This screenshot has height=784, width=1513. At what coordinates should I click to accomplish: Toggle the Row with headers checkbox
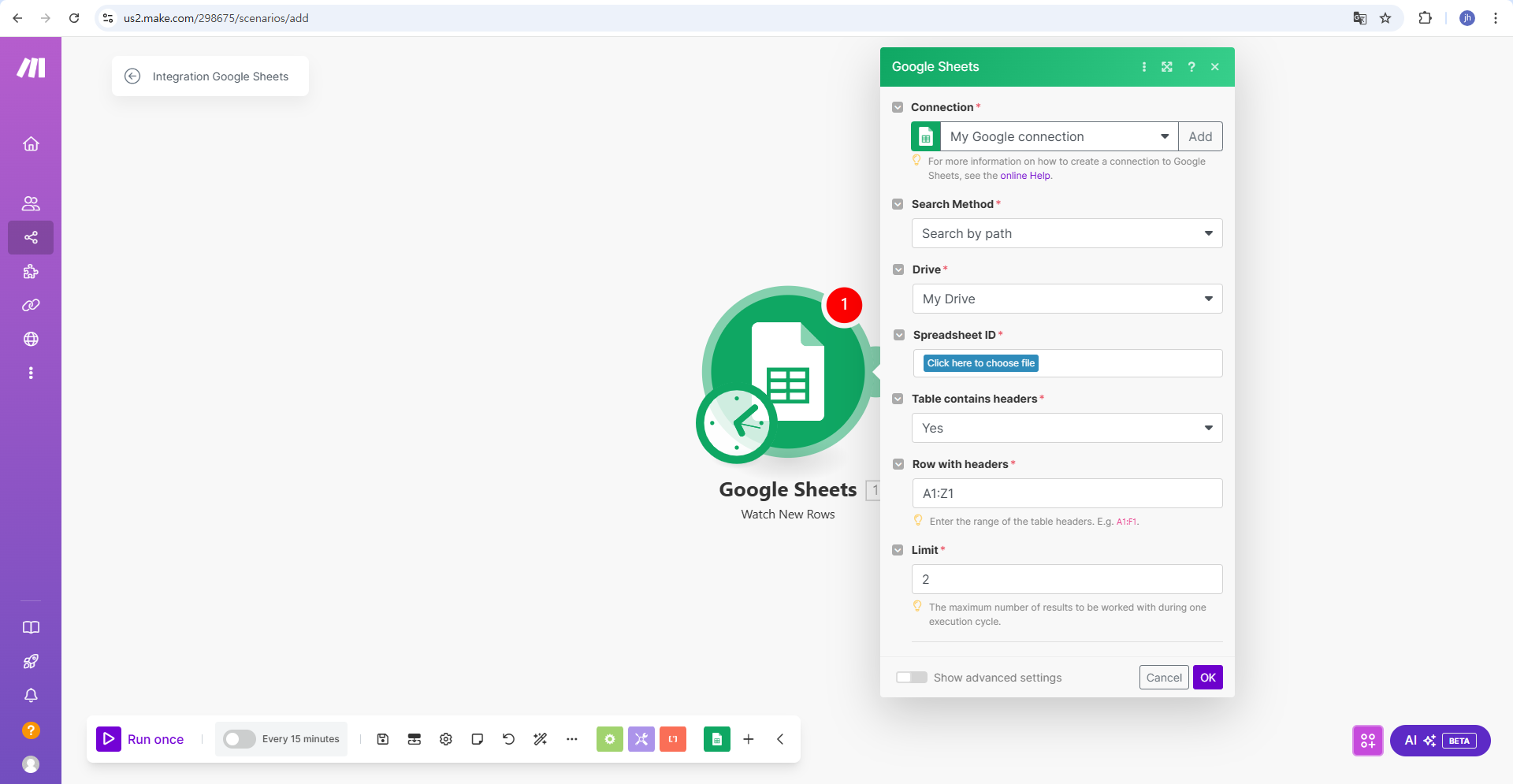[898, 464]
